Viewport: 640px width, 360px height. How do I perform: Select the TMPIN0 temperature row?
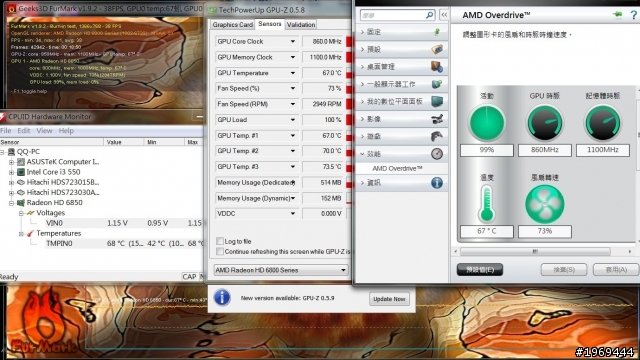(102, 243)
